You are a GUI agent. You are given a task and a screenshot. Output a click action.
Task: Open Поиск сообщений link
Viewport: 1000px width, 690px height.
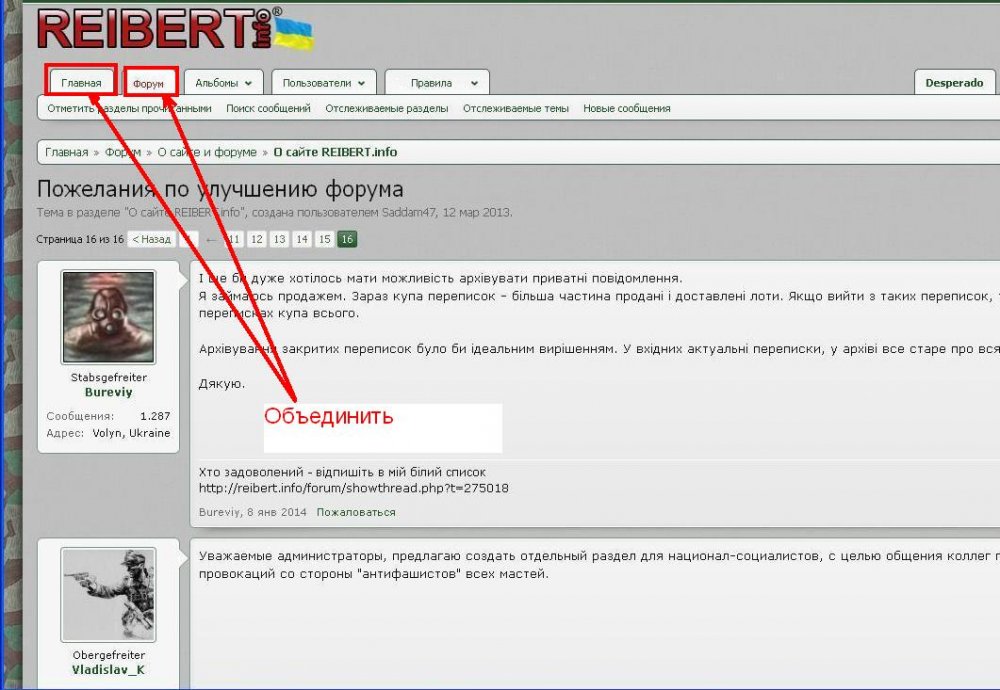[268, 108]
